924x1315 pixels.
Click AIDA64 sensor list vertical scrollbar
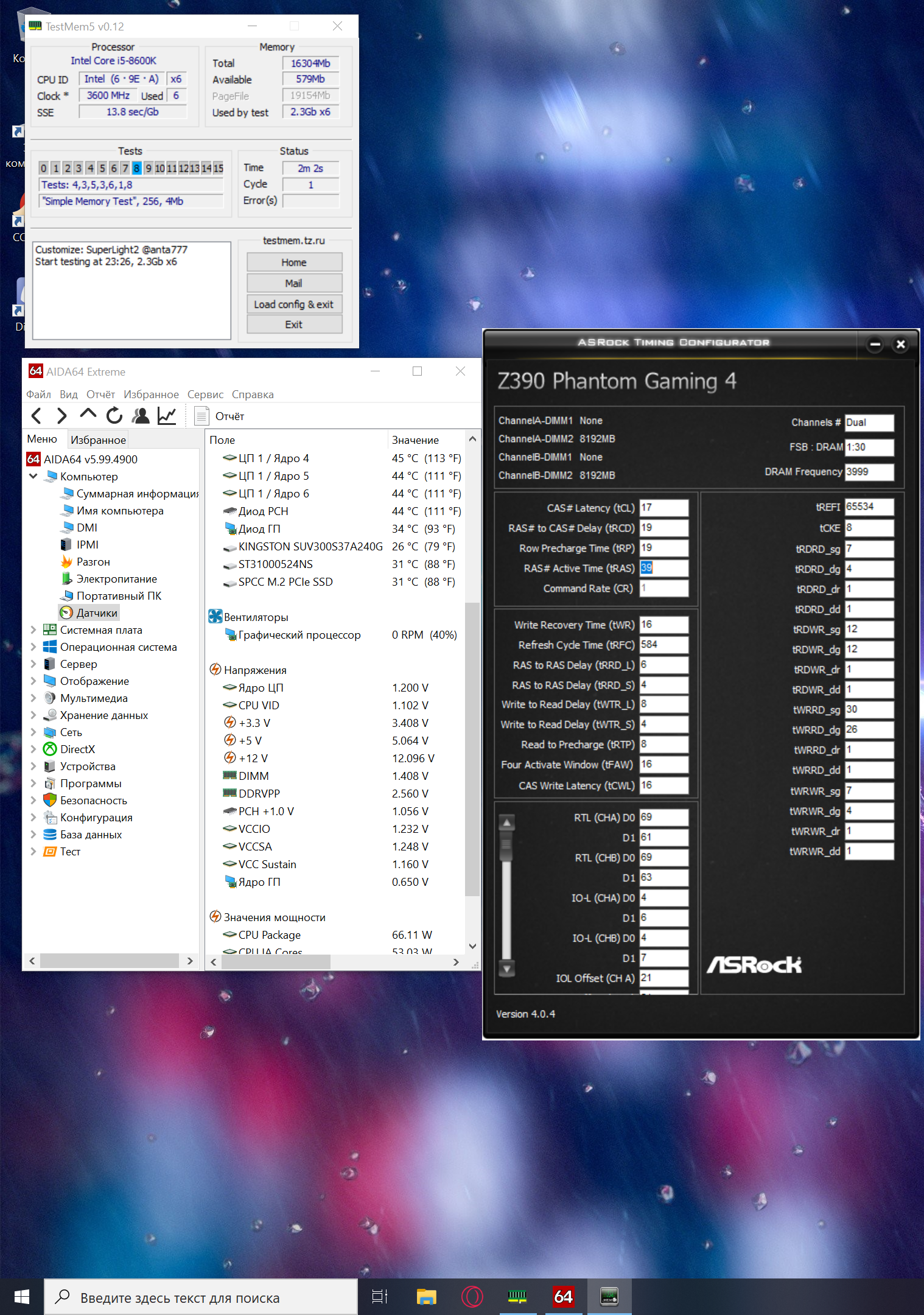[472, 749]
